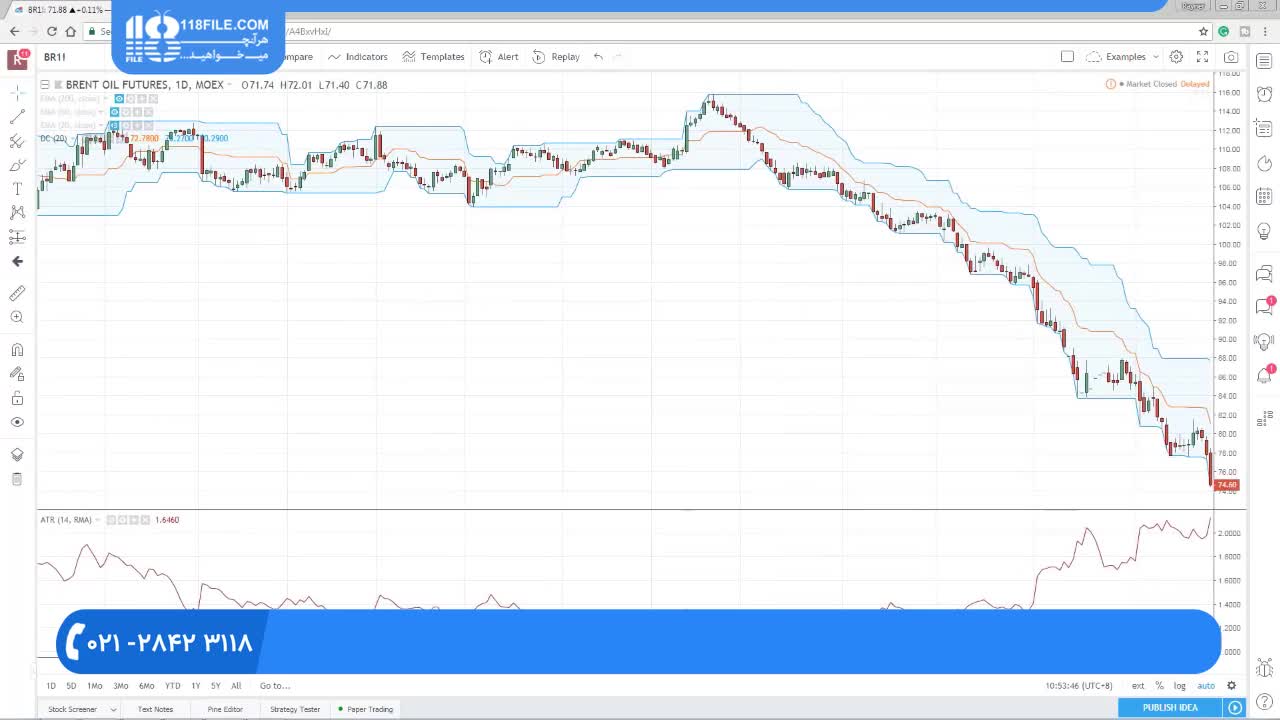Open the Go to date selector
This screenshot has height=720, width=1280.
point(275,686)
